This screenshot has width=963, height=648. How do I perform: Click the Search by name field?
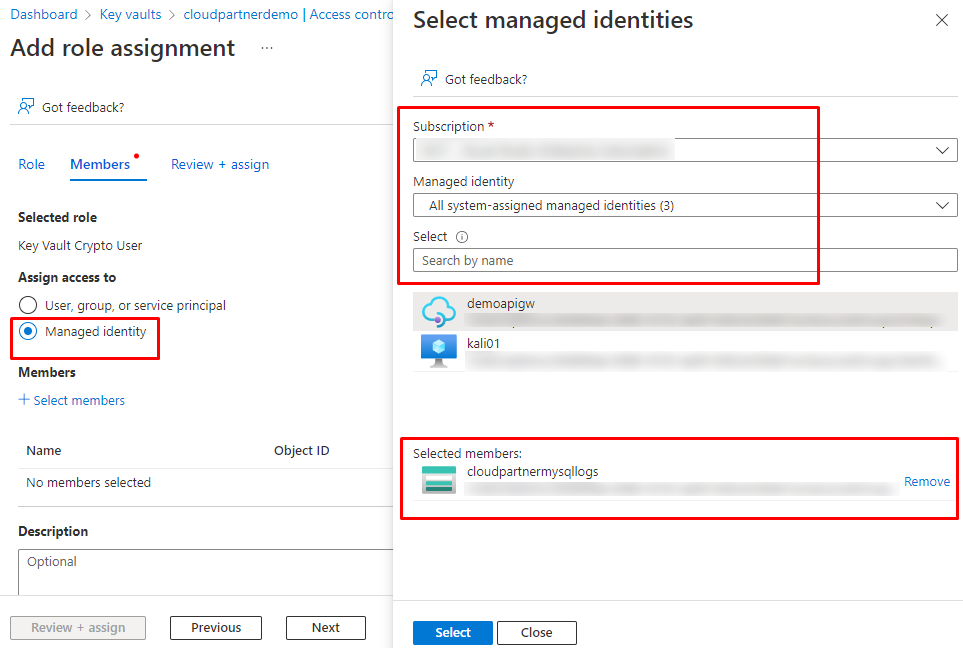(685, 260)
